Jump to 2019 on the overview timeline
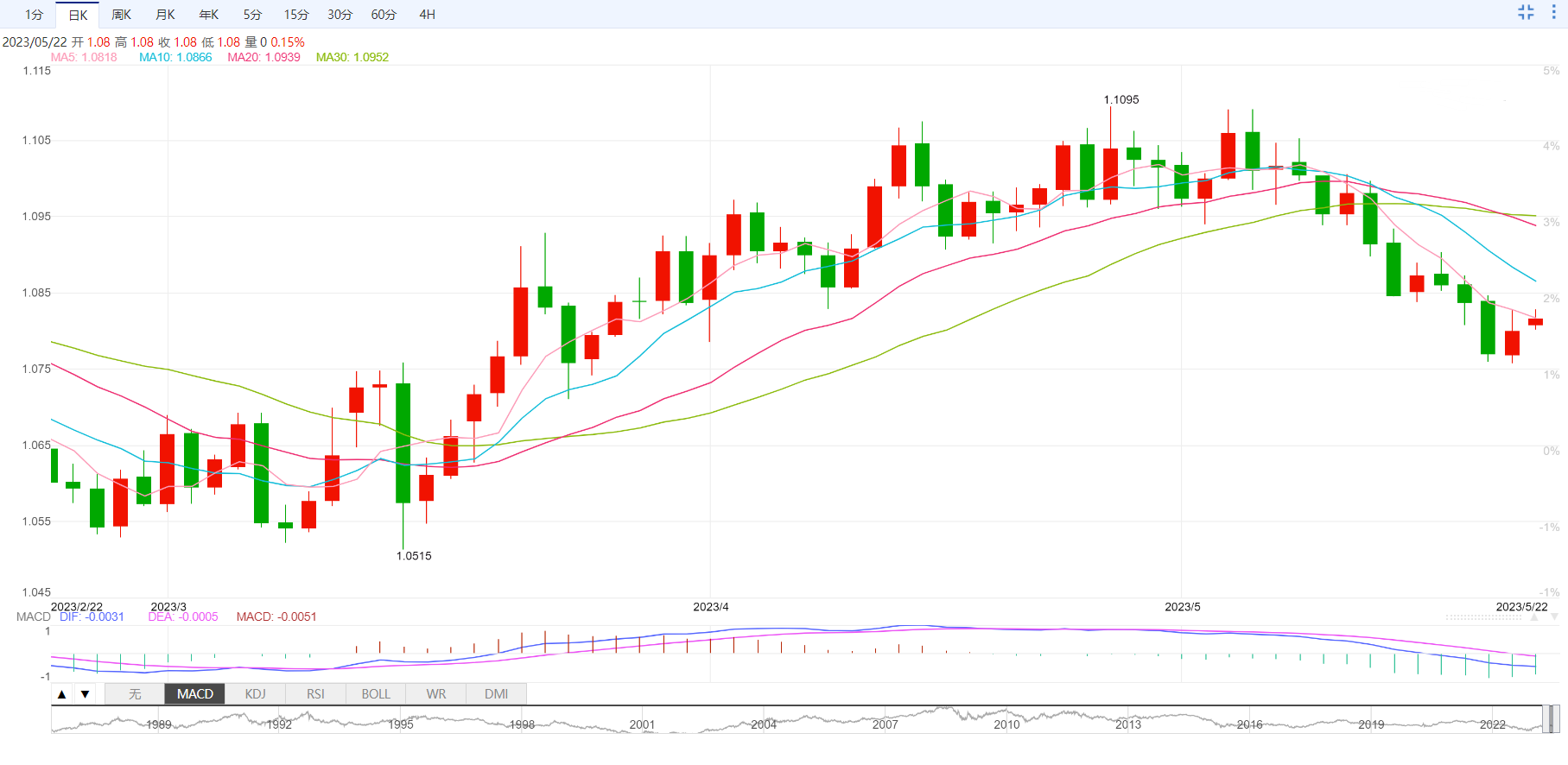Viewport: 1568px width, 765px height. pyautogui.click(x=1371, y=724)
